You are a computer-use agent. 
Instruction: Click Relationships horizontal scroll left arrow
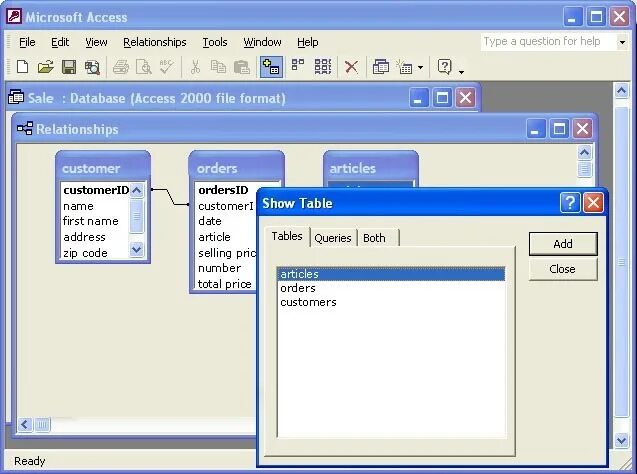(25, 425)
